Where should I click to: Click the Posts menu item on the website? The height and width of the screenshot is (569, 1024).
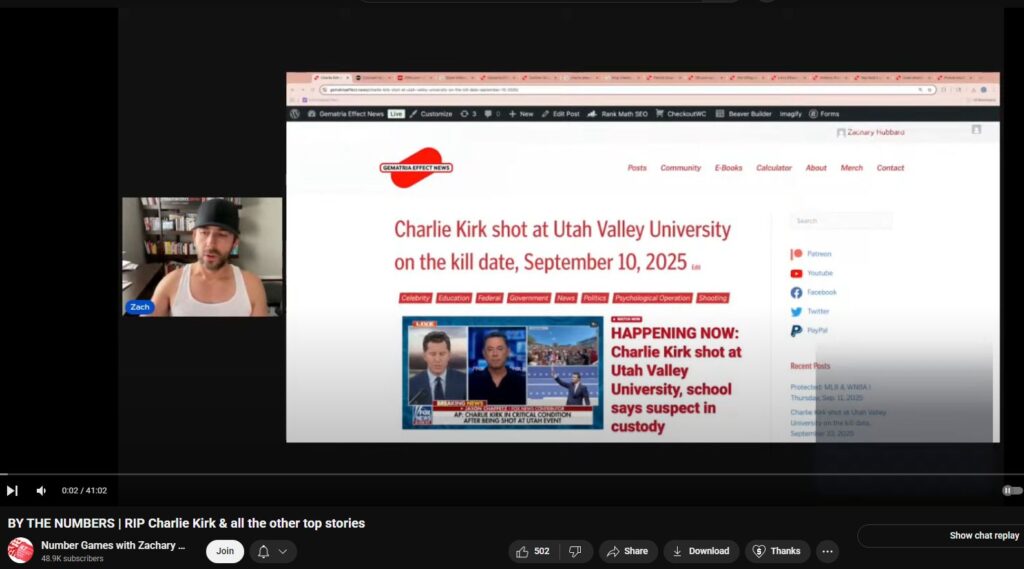click(637, 168)
